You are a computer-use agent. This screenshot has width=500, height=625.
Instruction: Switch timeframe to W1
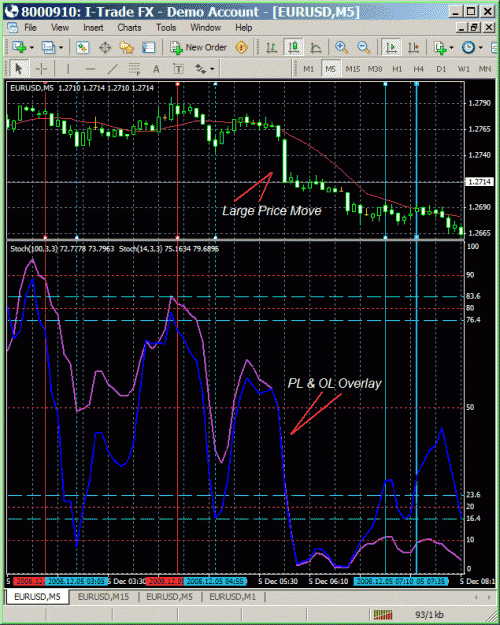[463, 69]
